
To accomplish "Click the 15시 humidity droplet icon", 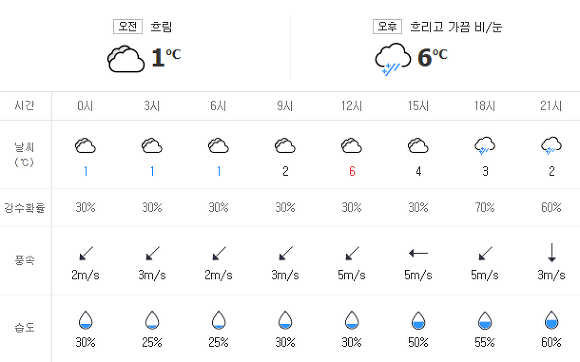I will click(418, 320).
